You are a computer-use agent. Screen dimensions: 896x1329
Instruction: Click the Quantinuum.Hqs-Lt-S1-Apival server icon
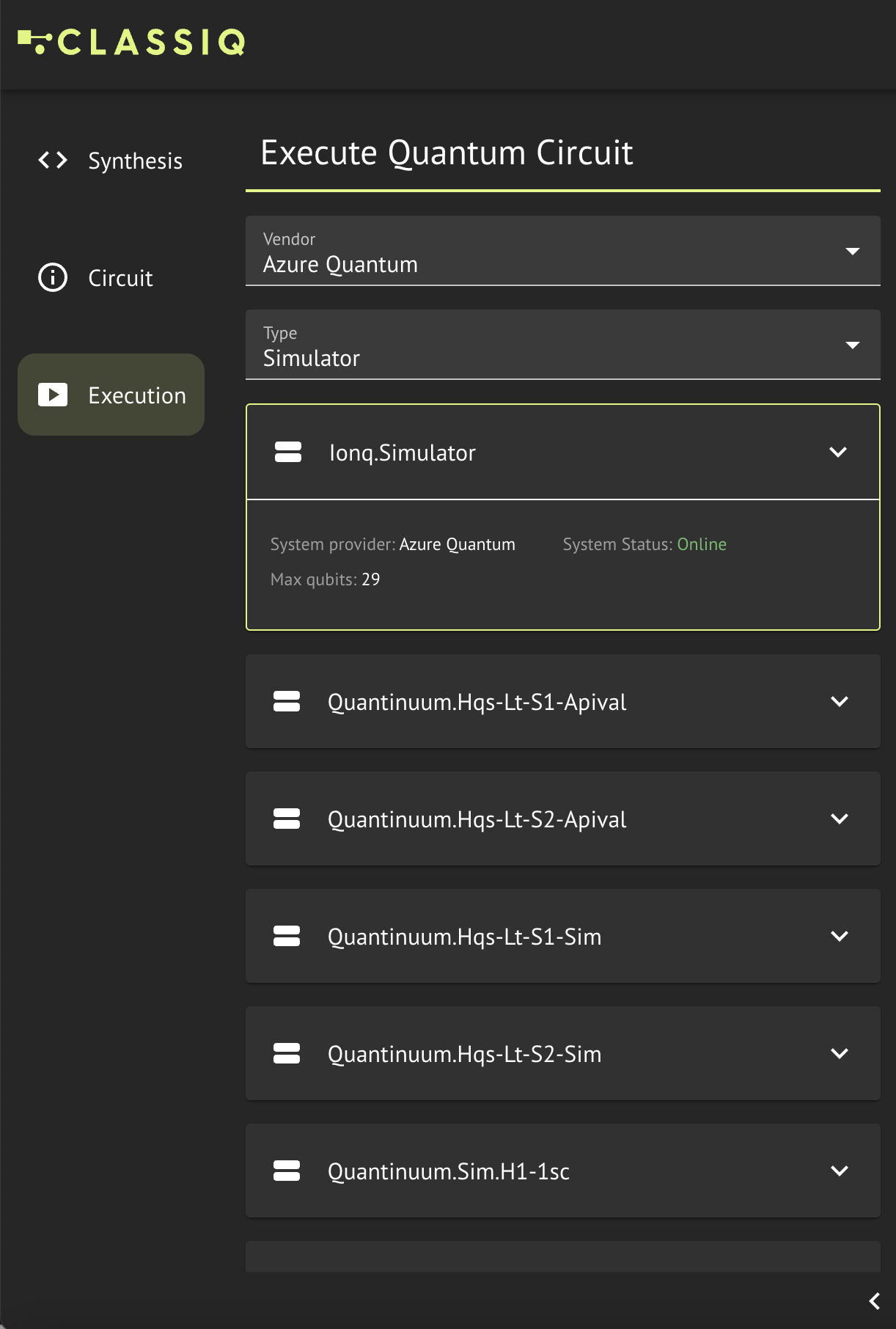287,701
